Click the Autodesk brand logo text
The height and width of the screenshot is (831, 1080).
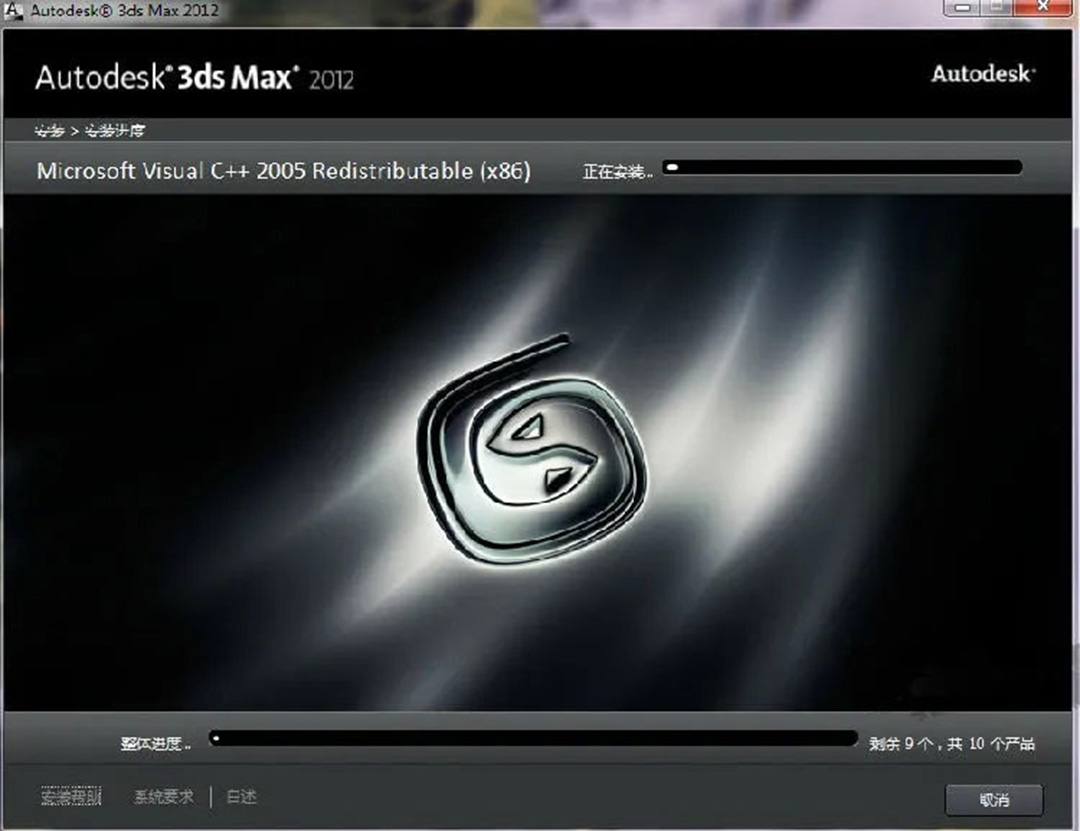pos(984,74)
